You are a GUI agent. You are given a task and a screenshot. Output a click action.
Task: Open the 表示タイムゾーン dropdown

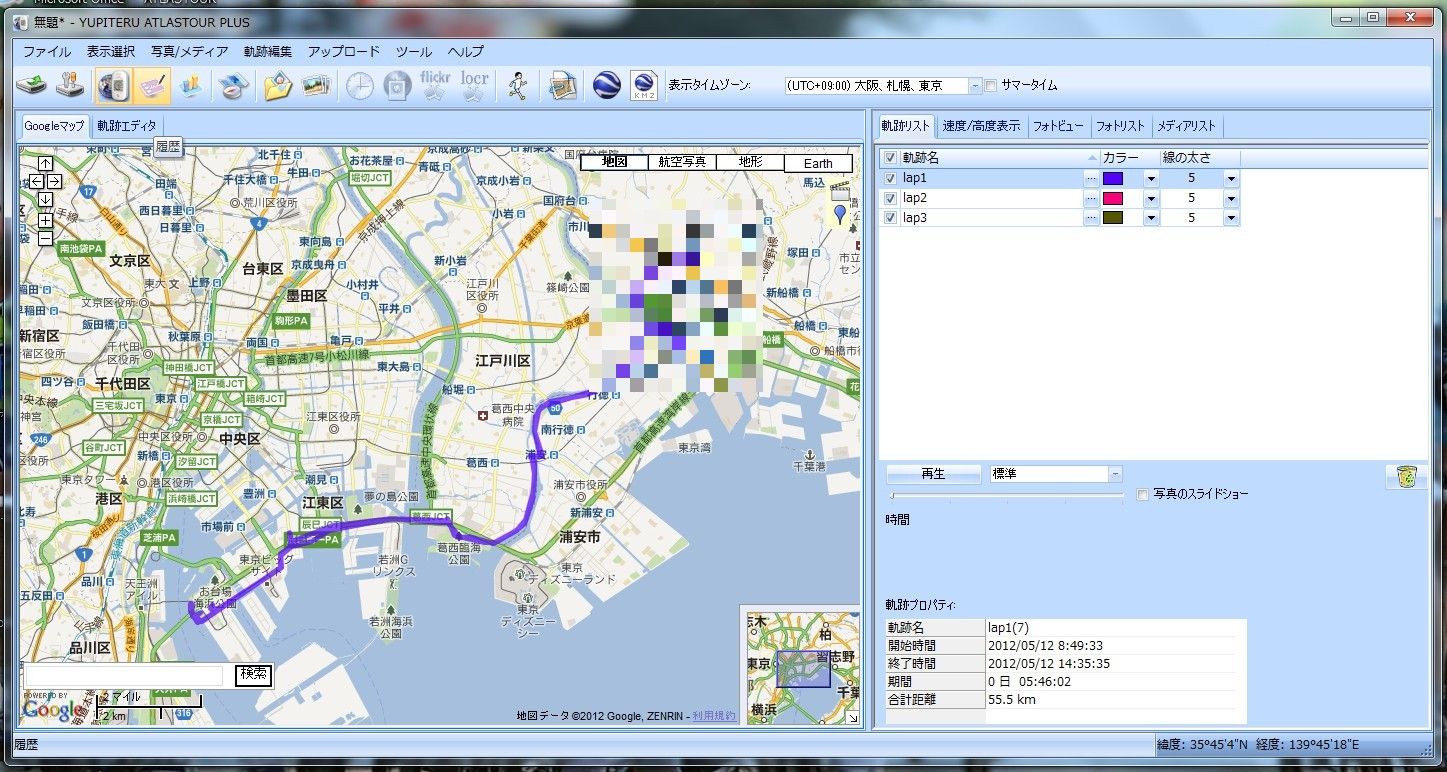pyautogui.click(x=975, y=86)
